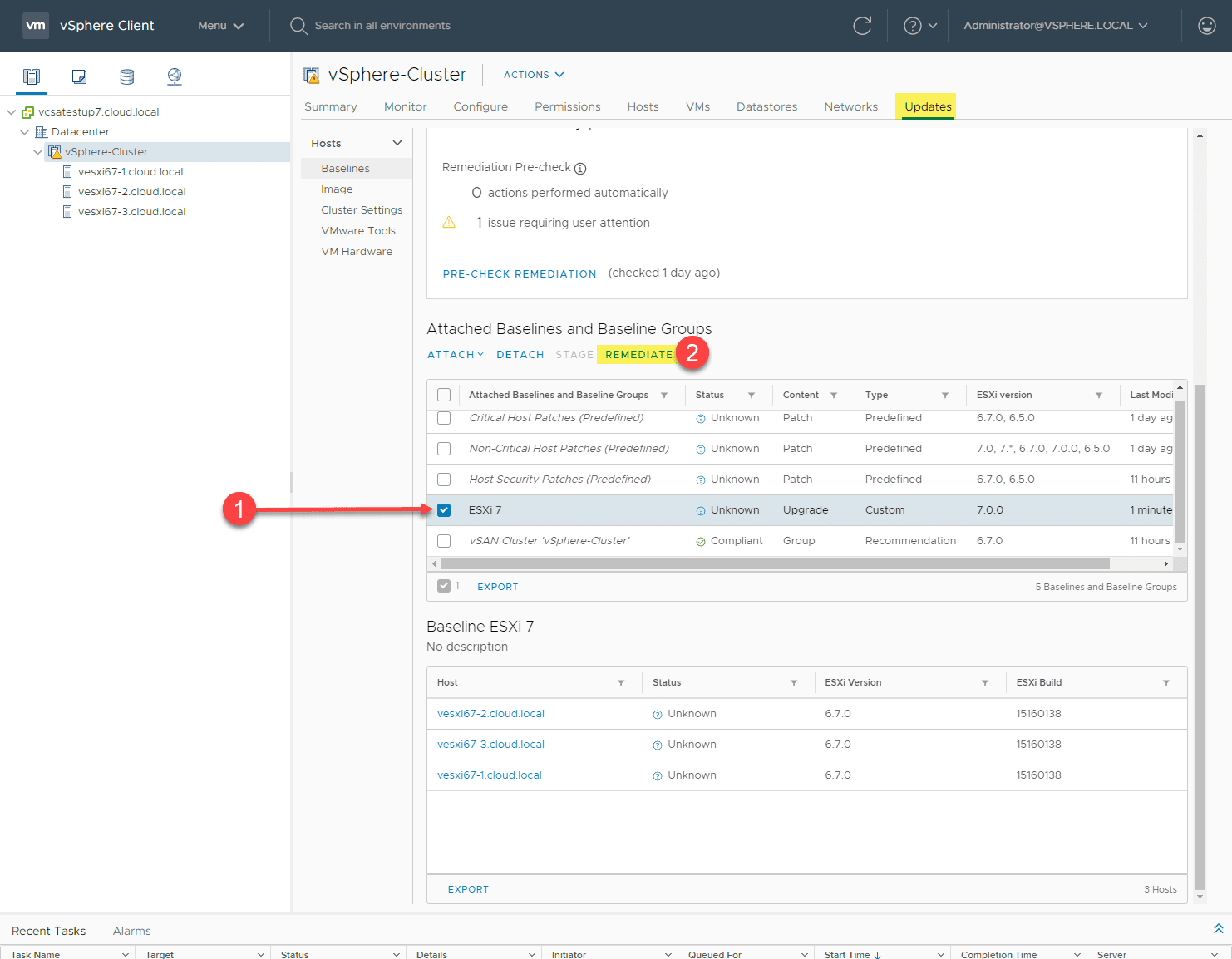1232x959 pixels.
Task: Uncheck the ESXi 7 baseline checkbox
Action: point(444,510)
